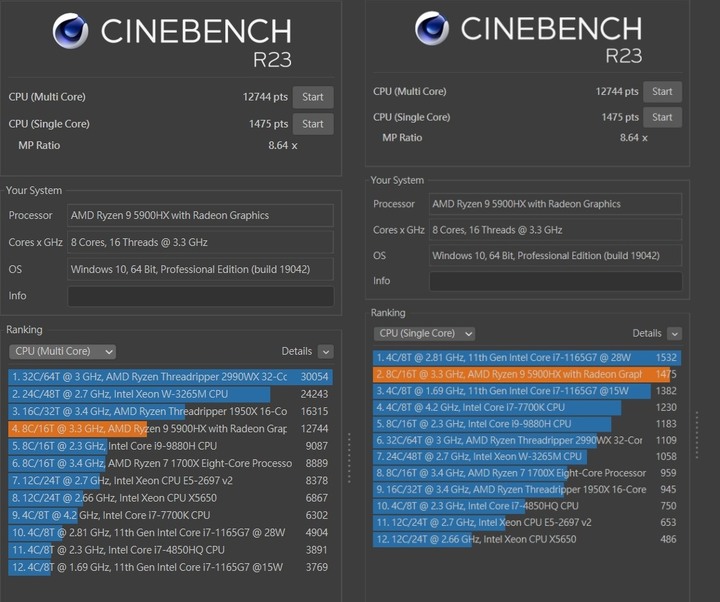
Task: Click OS field in left window
Action: point(201,269)
